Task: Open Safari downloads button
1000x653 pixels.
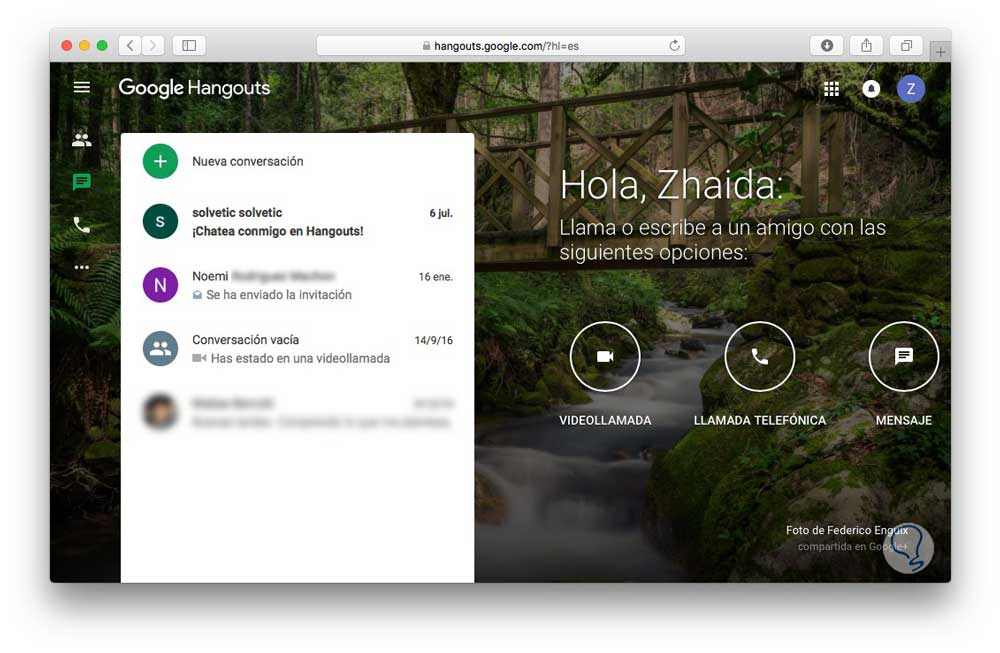Action: pos(827,45)
